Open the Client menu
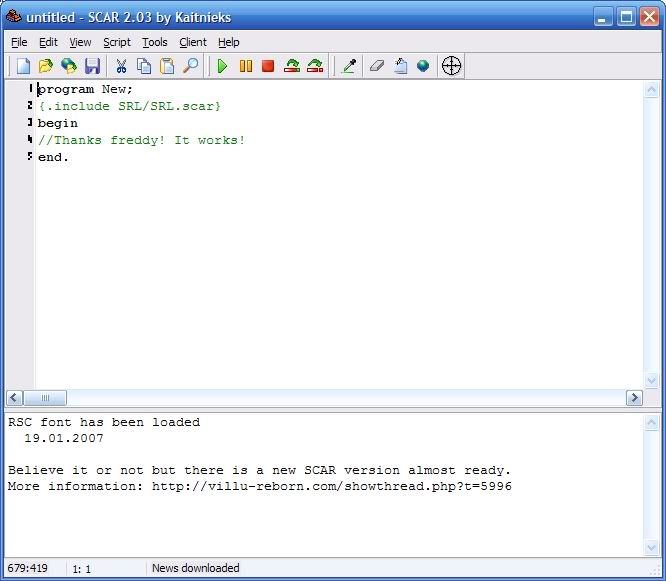The width and height of the screenshot is (666, 581). tap(193, 42)
